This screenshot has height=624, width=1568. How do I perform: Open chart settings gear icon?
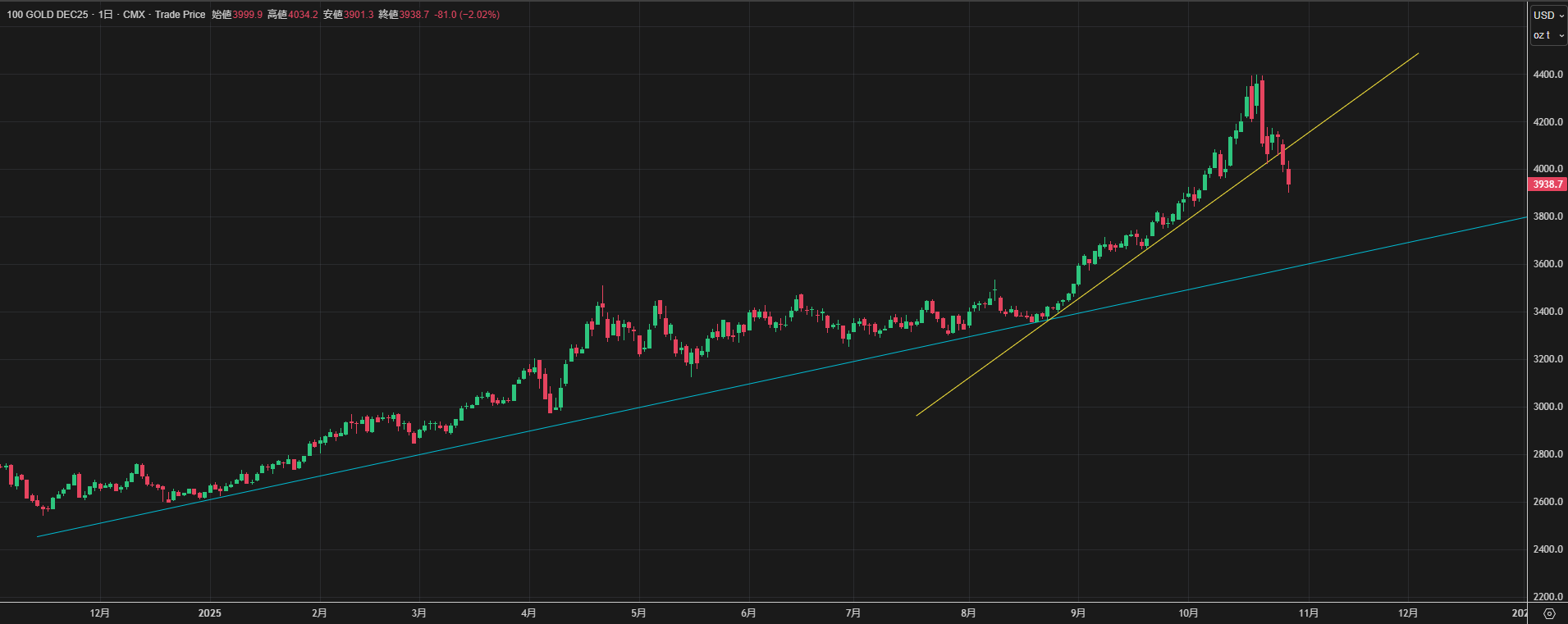pos(1549,613)
